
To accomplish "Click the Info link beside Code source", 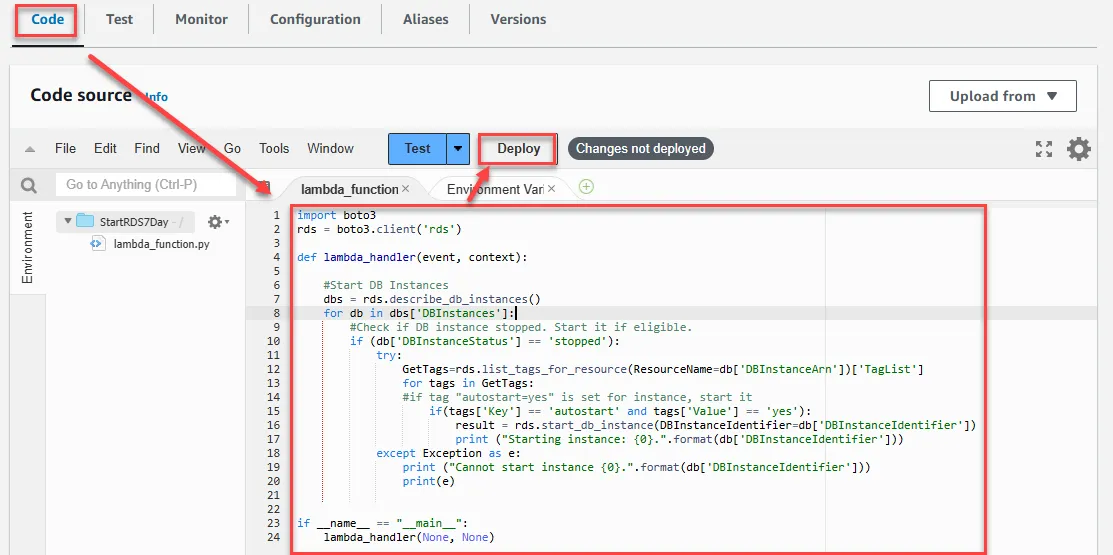I will coord(157,97).
